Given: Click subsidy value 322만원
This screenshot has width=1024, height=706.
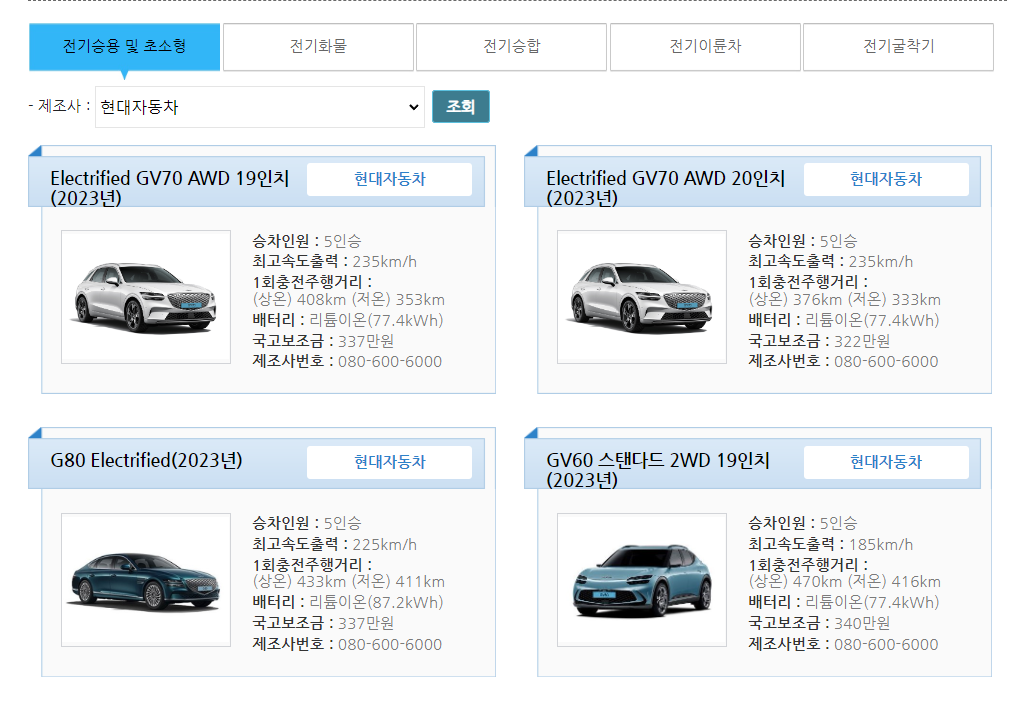Looking at the screenshot, I should (862, 341).
